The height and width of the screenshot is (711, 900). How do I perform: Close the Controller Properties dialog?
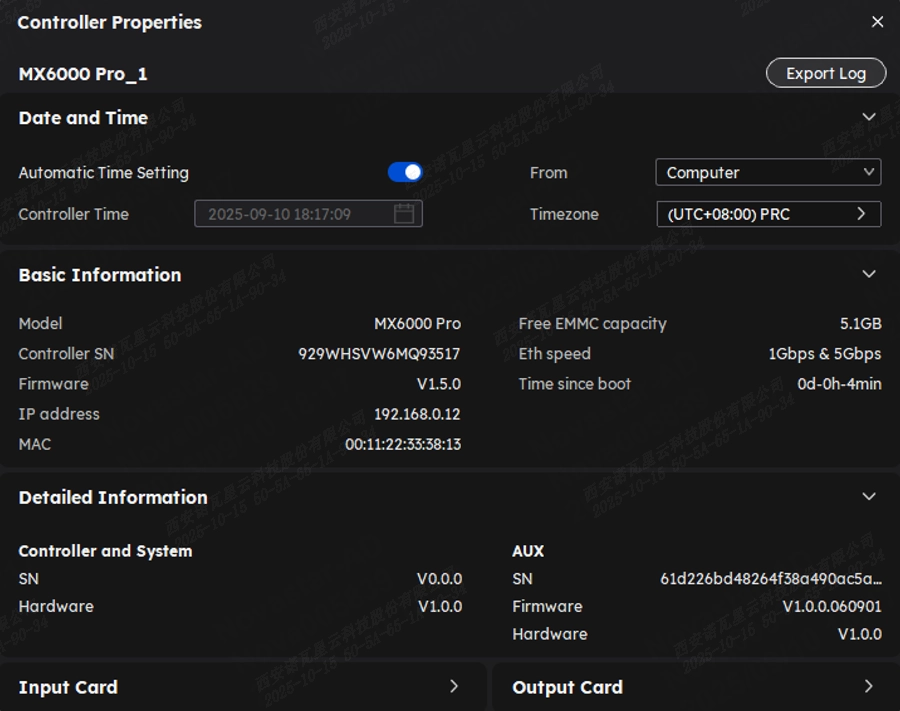(x=877, y=22)
